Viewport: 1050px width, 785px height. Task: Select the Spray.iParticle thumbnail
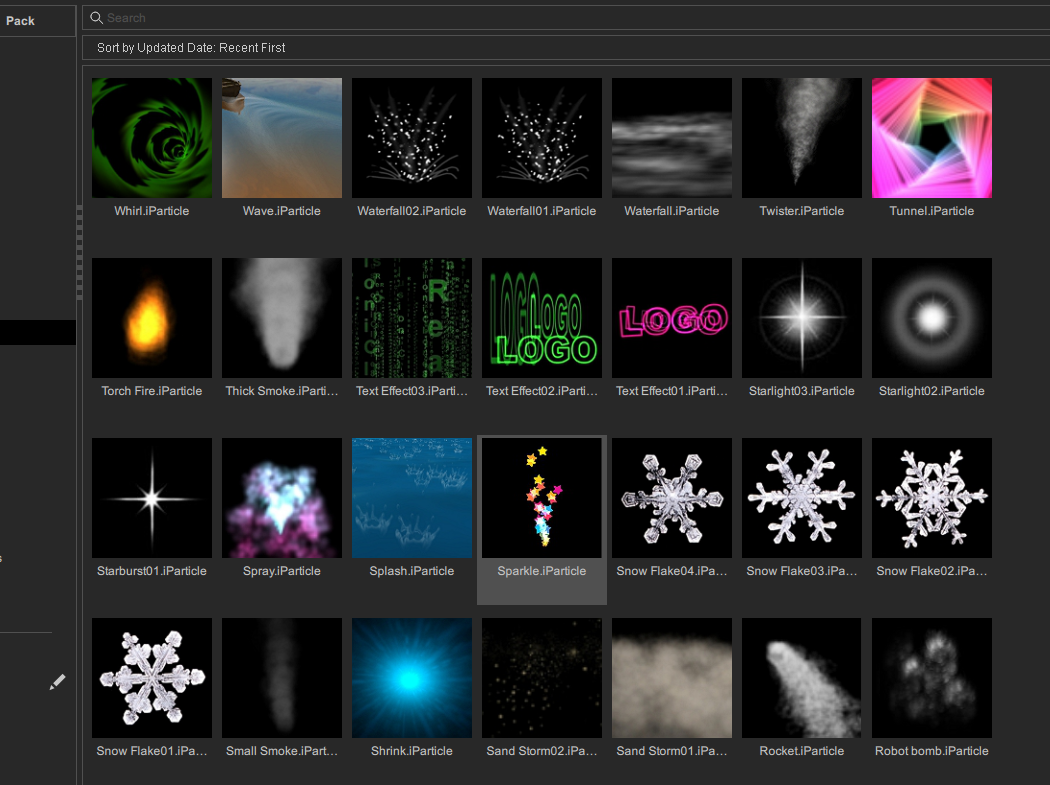(282, 498)
